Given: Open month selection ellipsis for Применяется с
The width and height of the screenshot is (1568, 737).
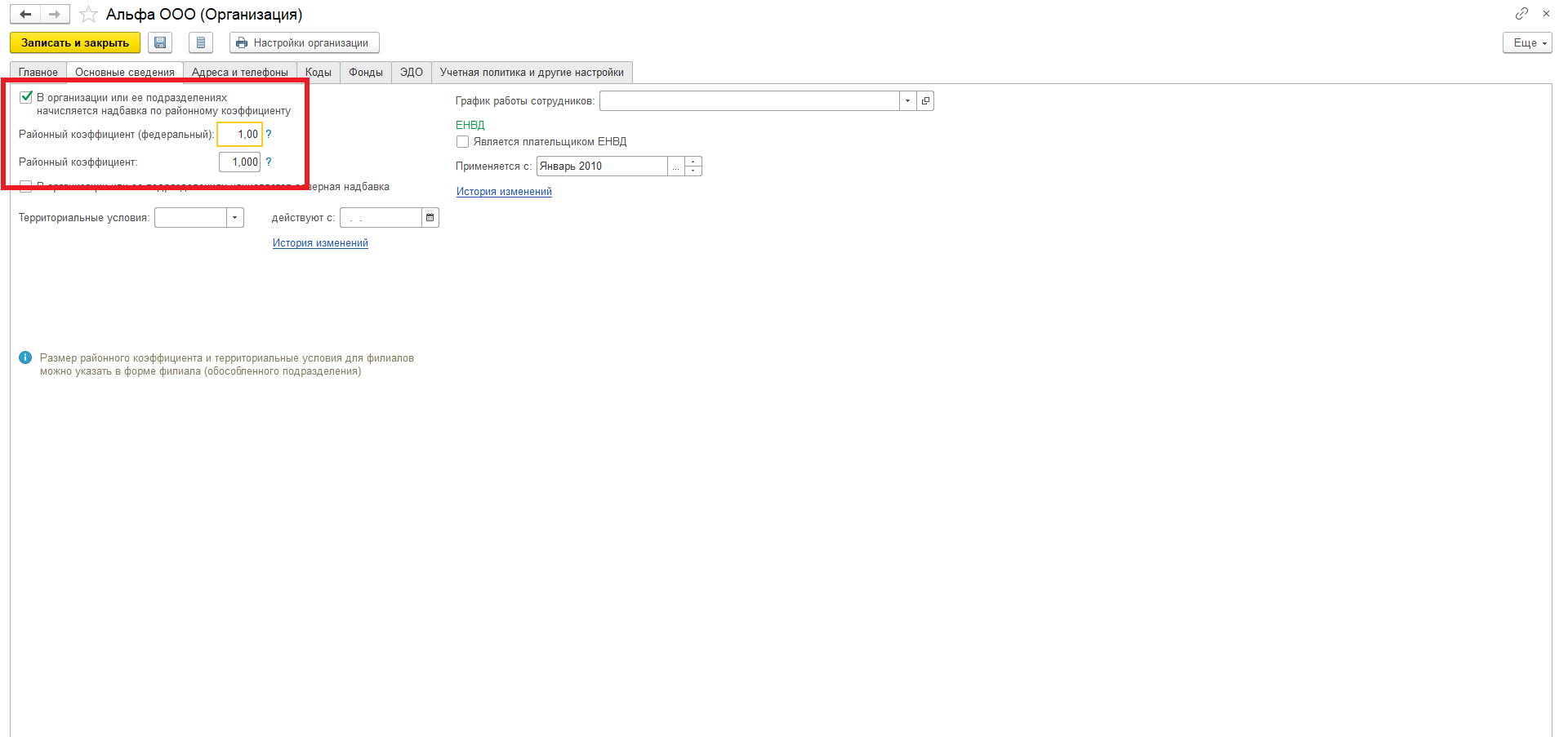Looking at the screenshot, I should click(676, 166).
